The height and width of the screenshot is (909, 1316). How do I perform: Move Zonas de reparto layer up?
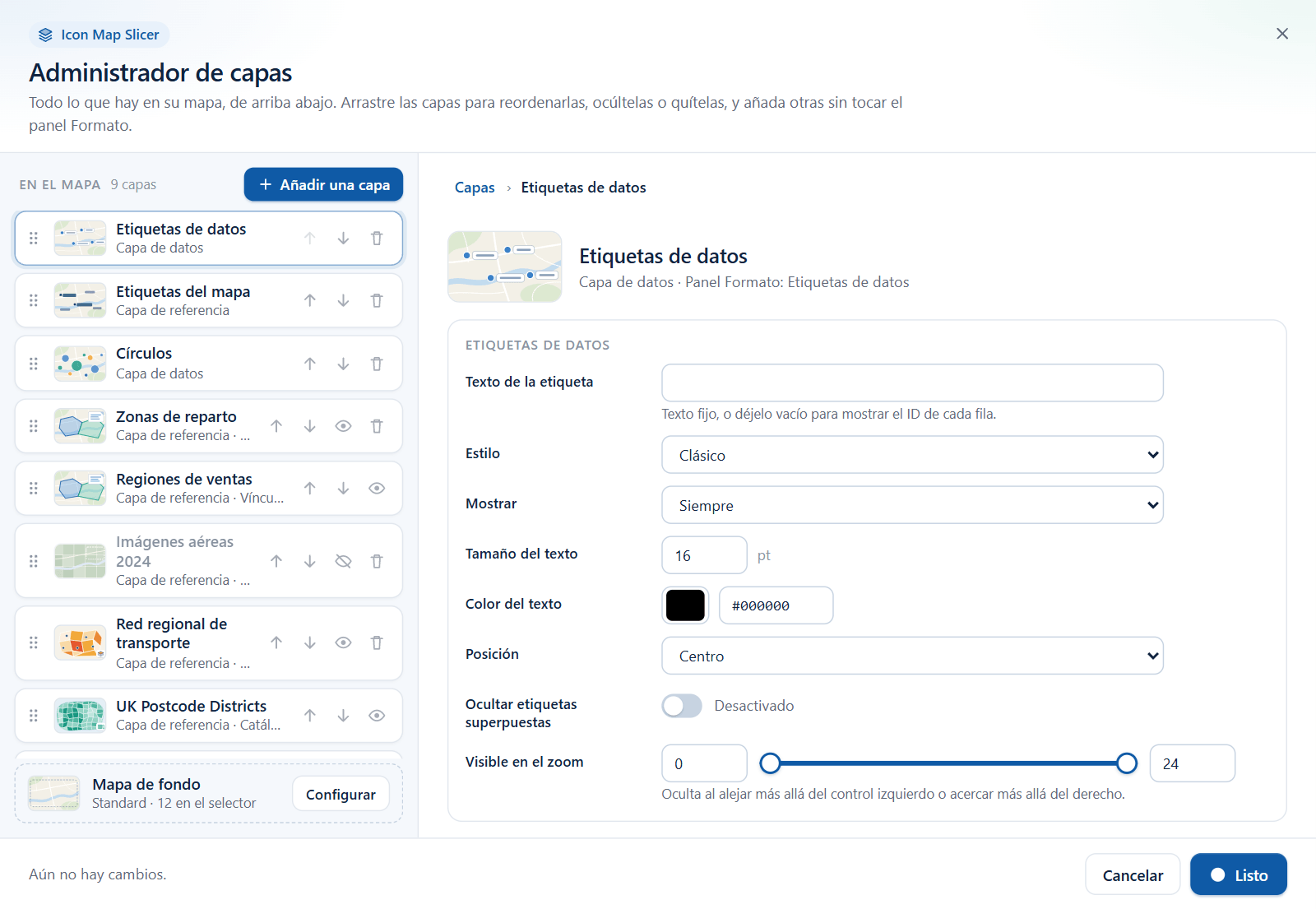pos(276,426)
